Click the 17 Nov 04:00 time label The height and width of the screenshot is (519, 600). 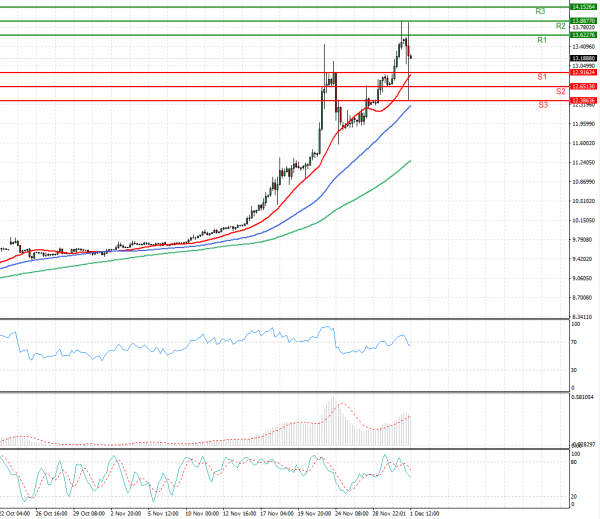click(x=277, y=514)
